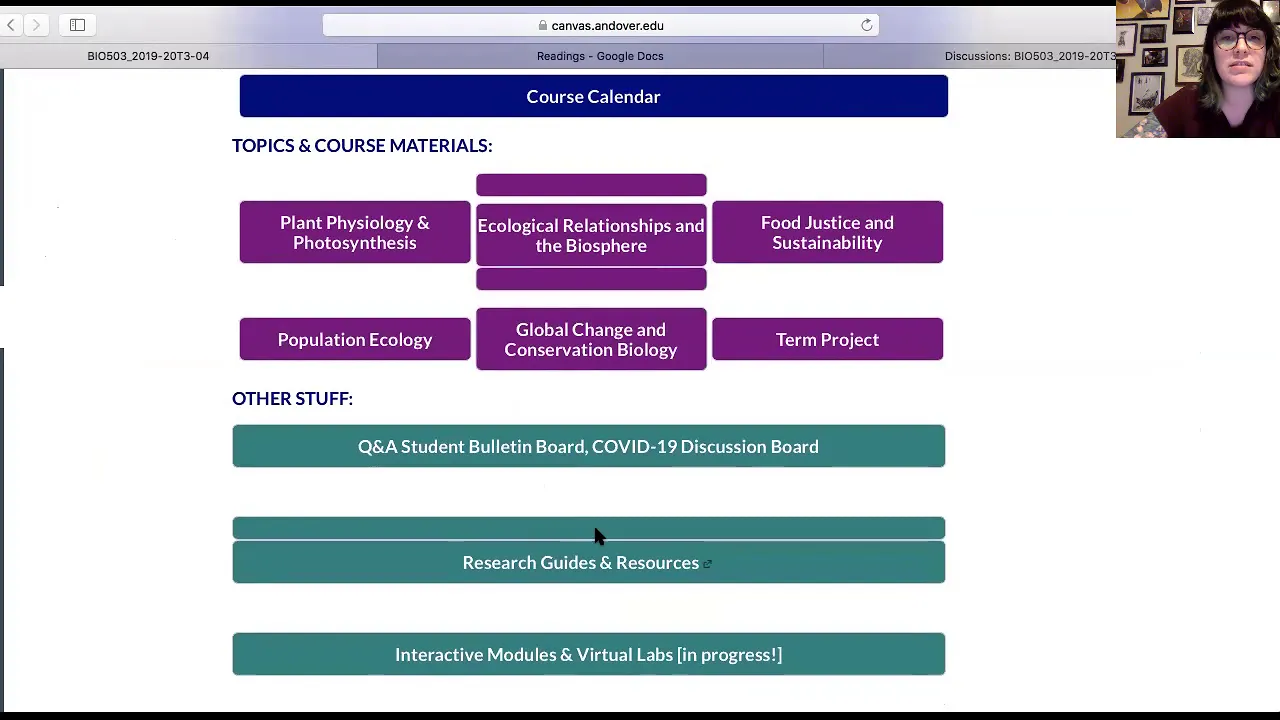Click the OTHER STUFF heading

pyautogui.click(x=292, y=398)
